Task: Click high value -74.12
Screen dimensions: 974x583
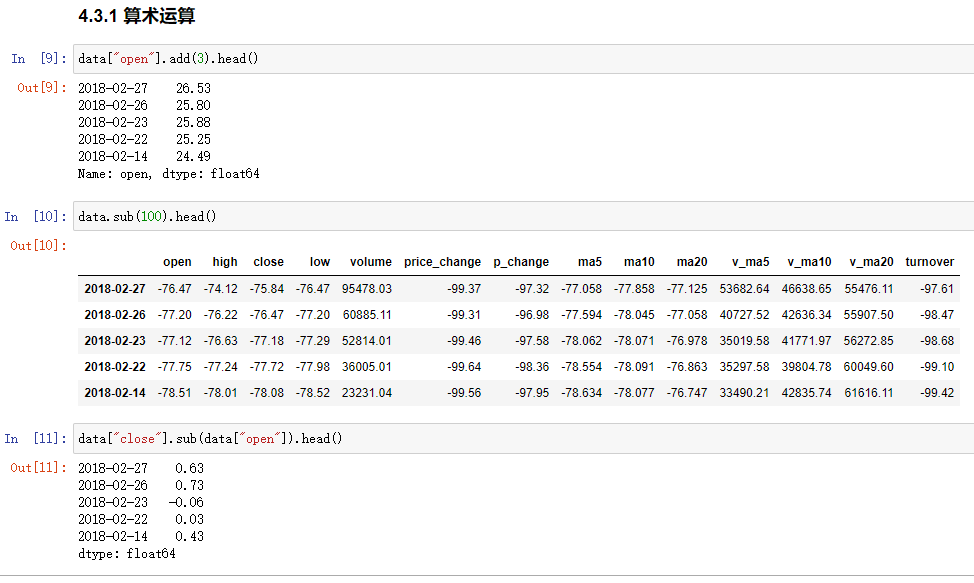Action: click(x=221, y=289)
